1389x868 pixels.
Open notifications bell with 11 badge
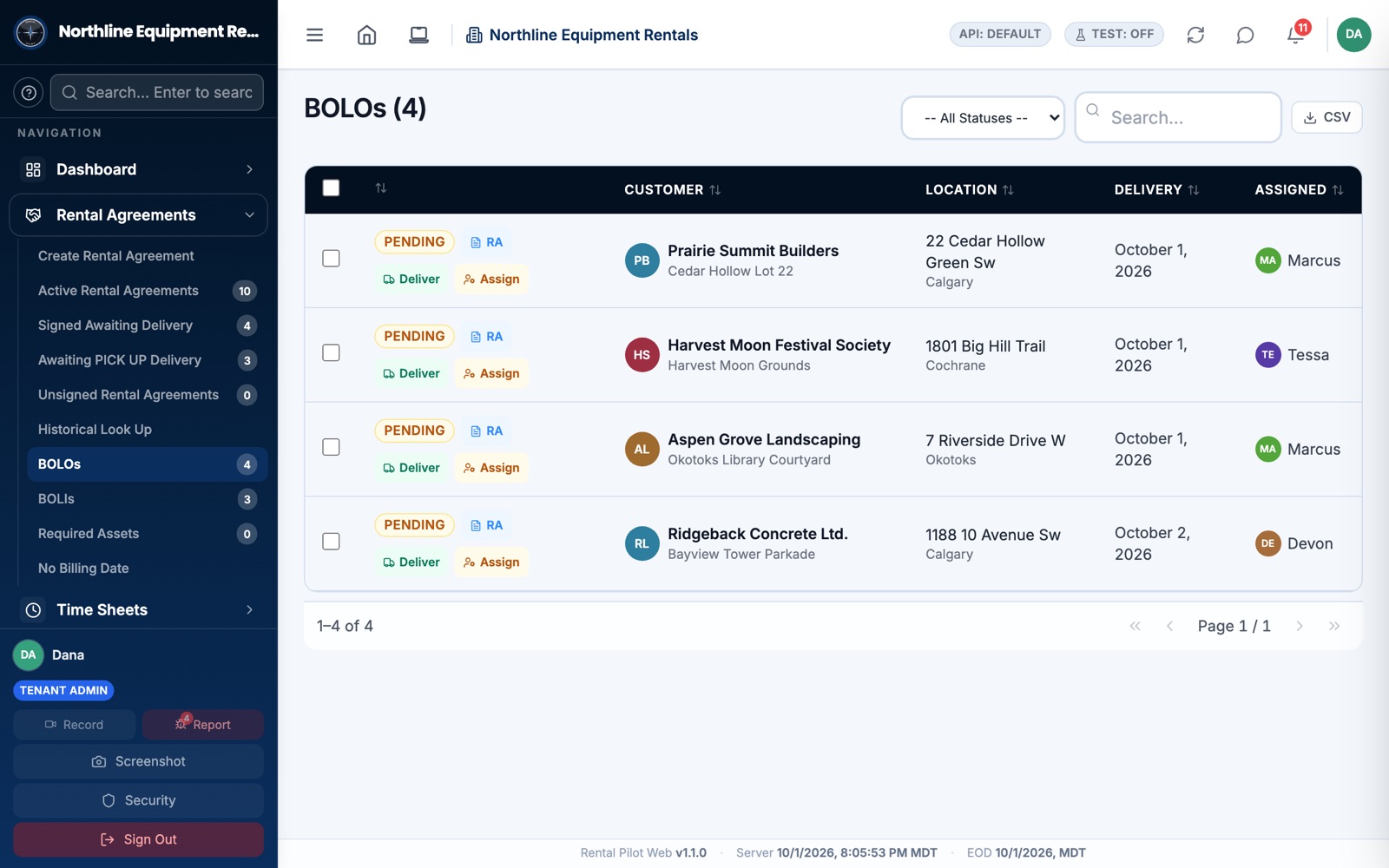(1296, 35)
